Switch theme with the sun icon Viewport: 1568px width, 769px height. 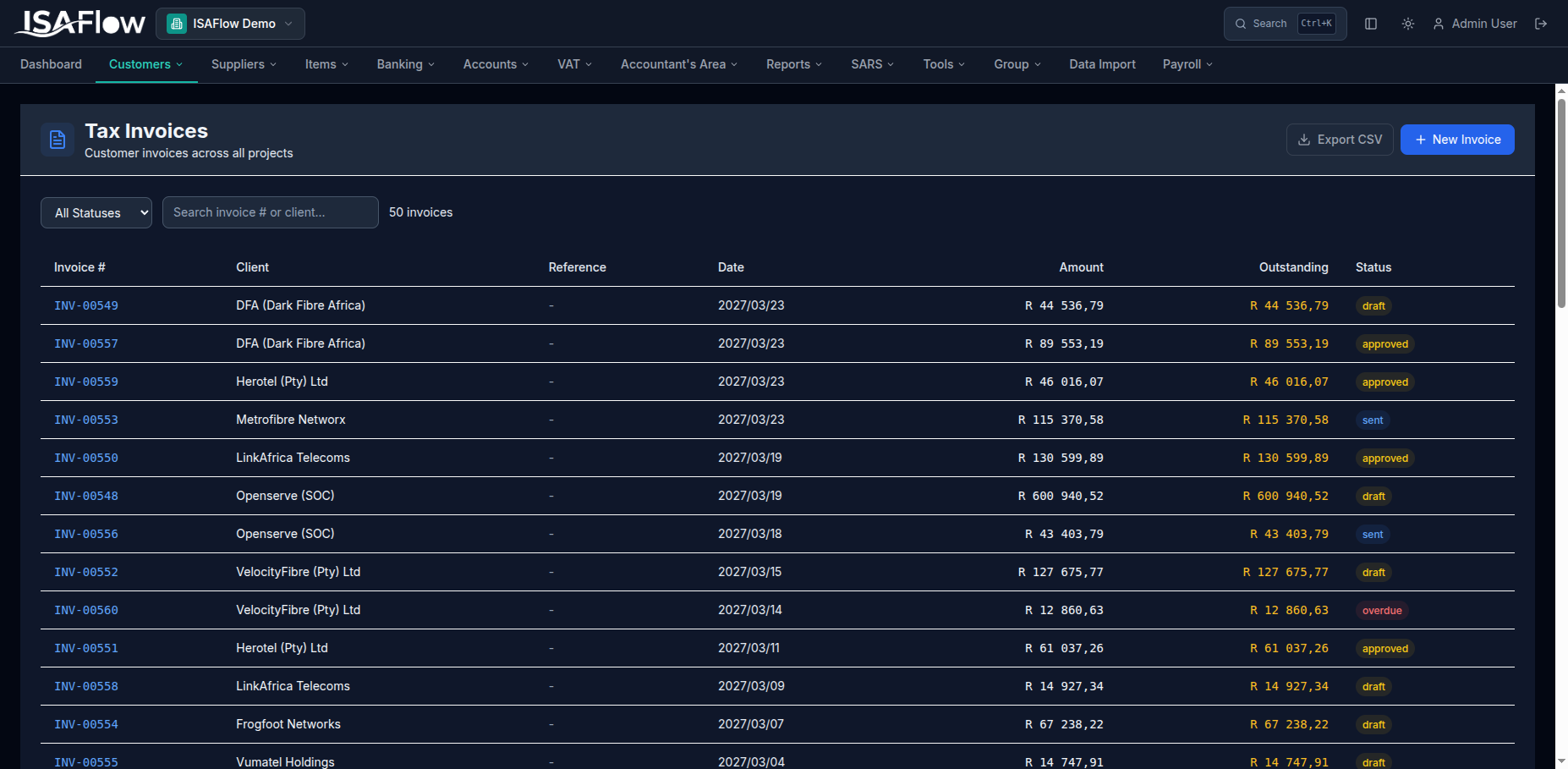1408,24
